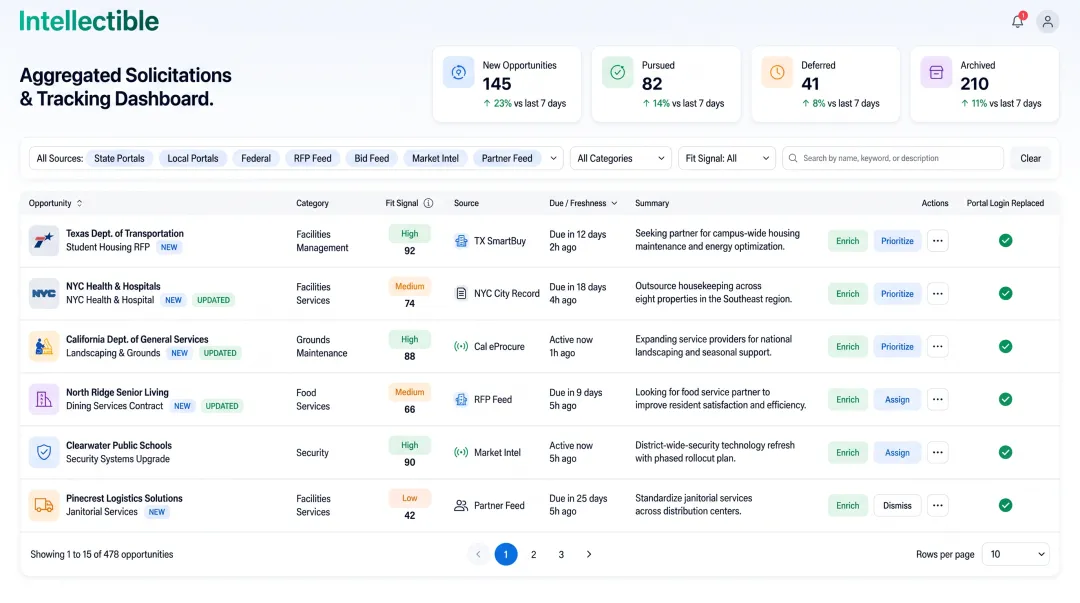Open more actions for California Dept. row
1080x603 pixels.
(x=937, y=347)
